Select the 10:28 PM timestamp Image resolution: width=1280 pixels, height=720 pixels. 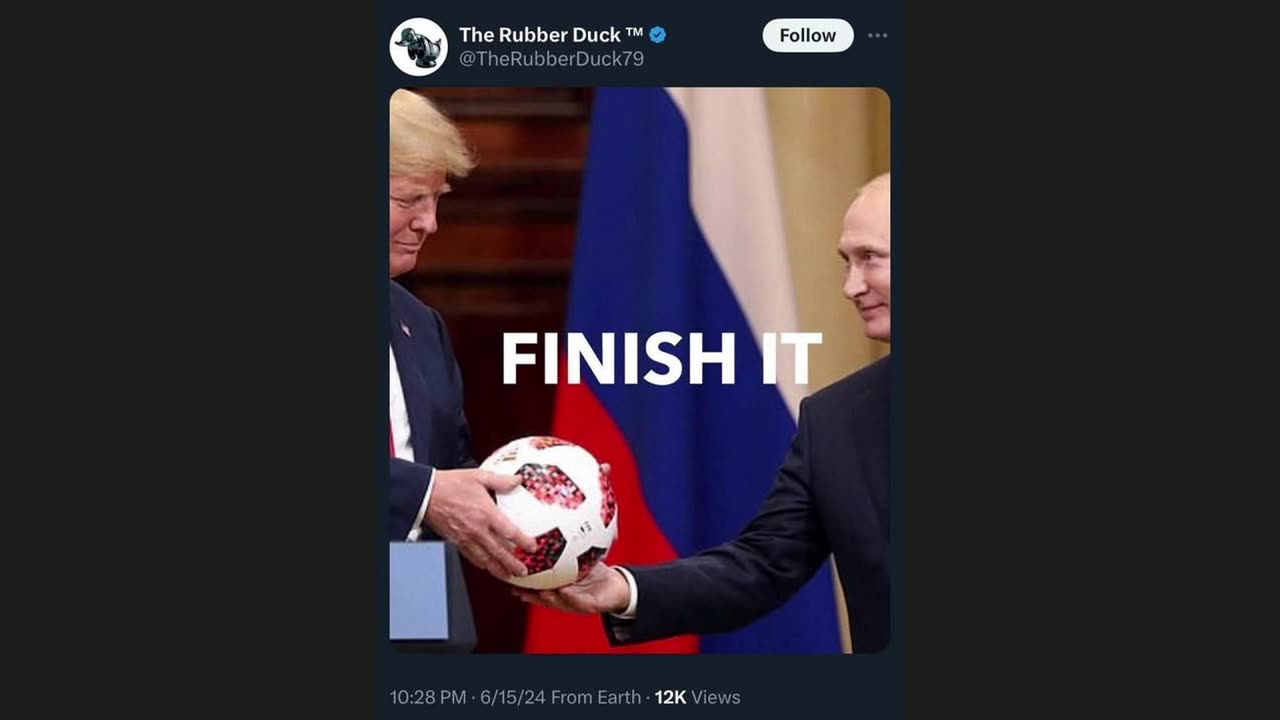428,697
